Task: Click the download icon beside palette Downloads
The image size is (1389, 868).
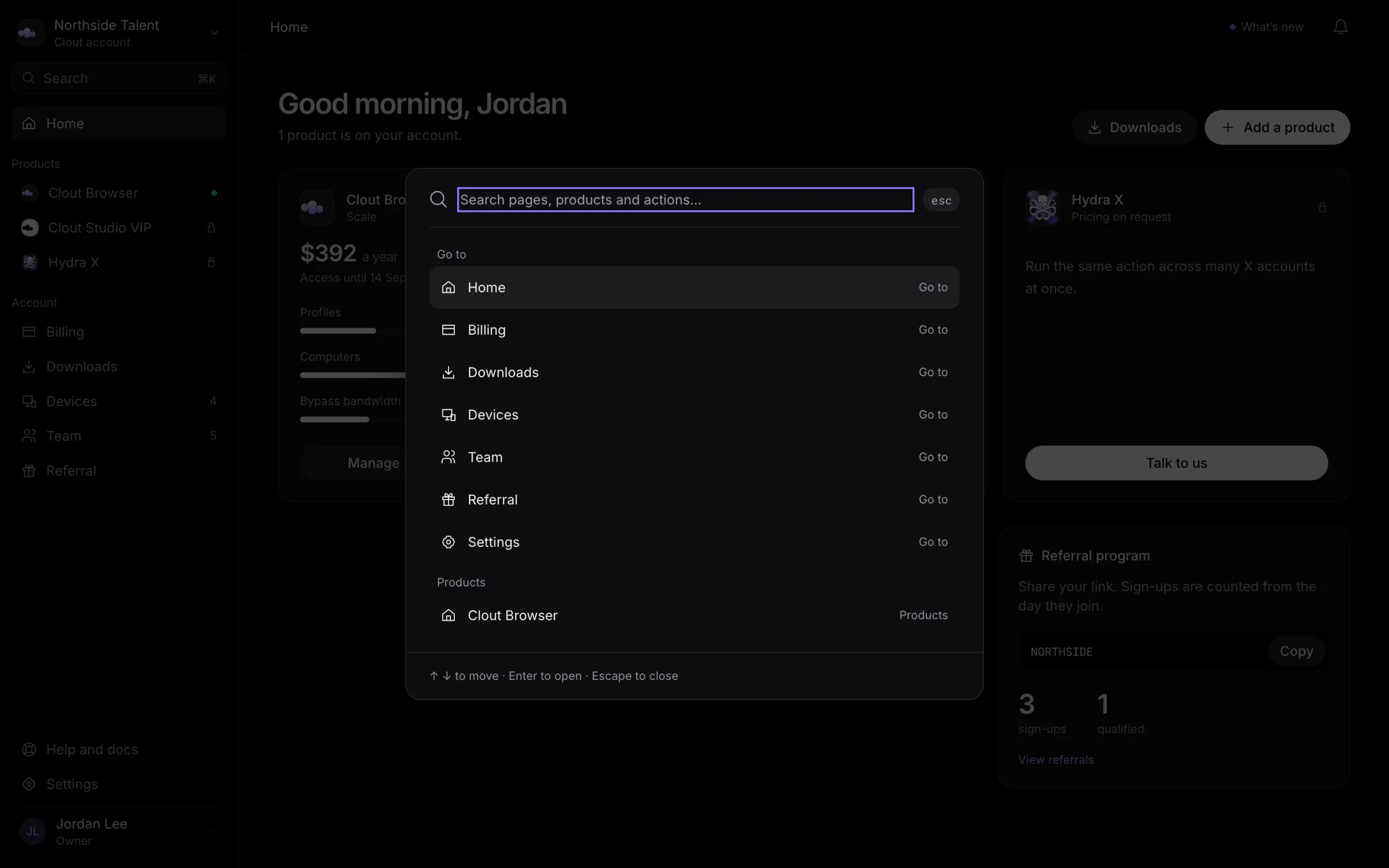Action: pyautogui.click(x=449, y=372)
